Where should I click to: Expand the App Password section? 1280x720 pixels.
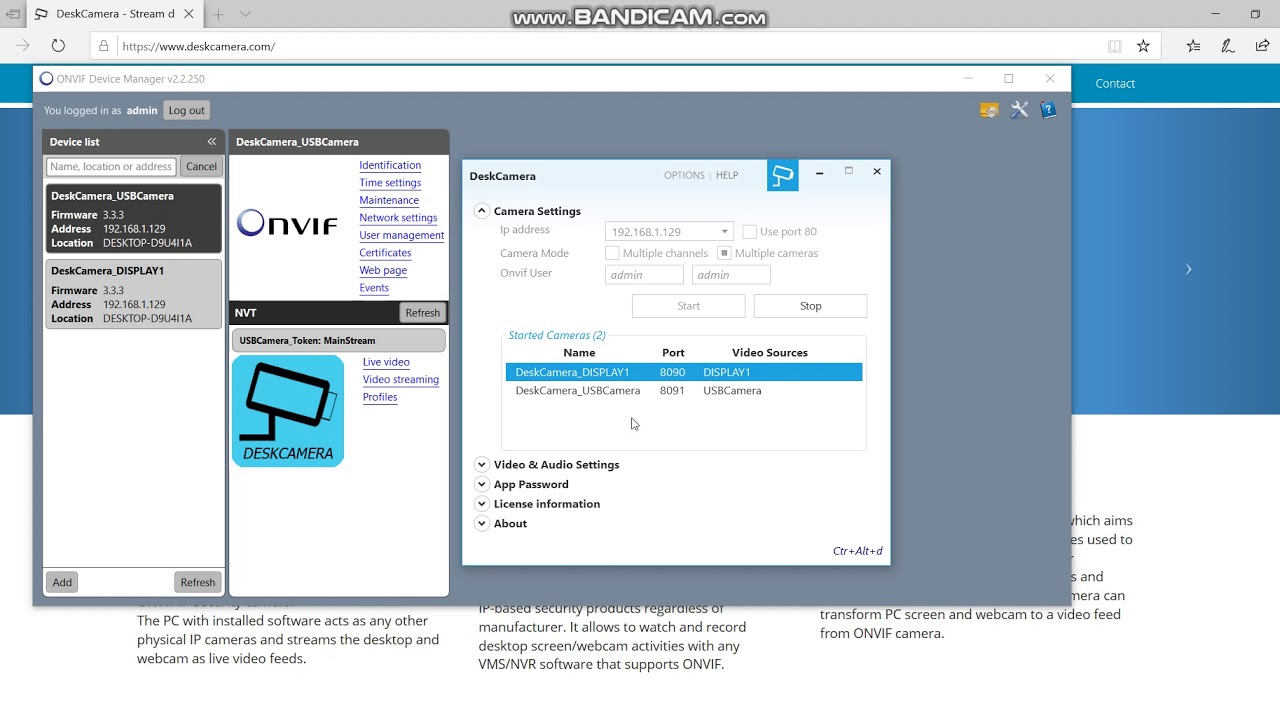tap(482, 484)
